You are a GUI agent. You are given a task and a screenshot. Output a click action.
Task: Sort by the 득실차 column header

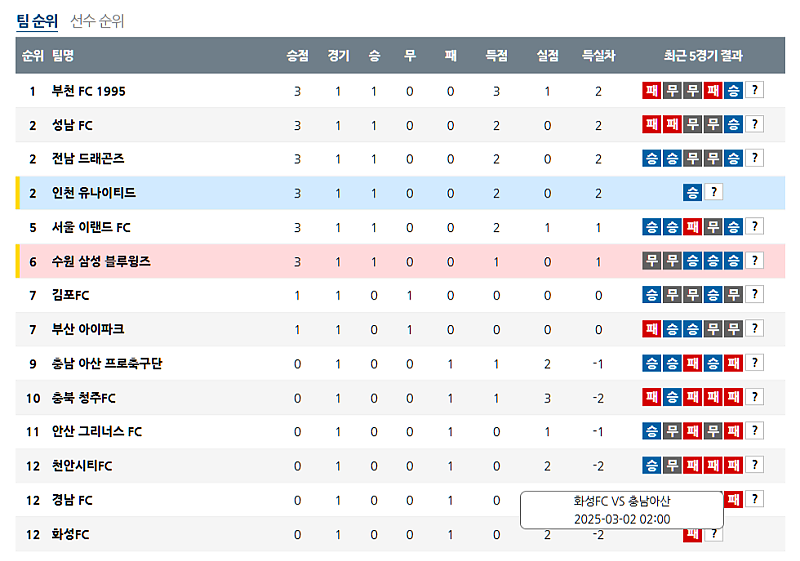coord(598,56)
